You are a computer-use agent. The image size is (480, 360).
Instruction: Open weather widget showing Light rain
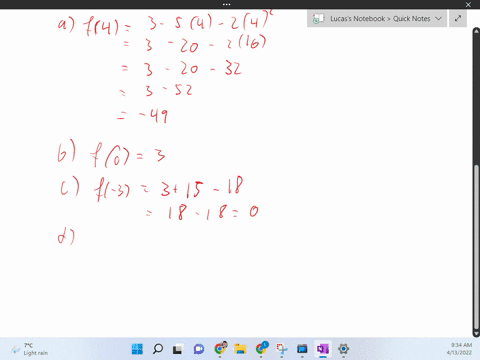tap(29, 349)
